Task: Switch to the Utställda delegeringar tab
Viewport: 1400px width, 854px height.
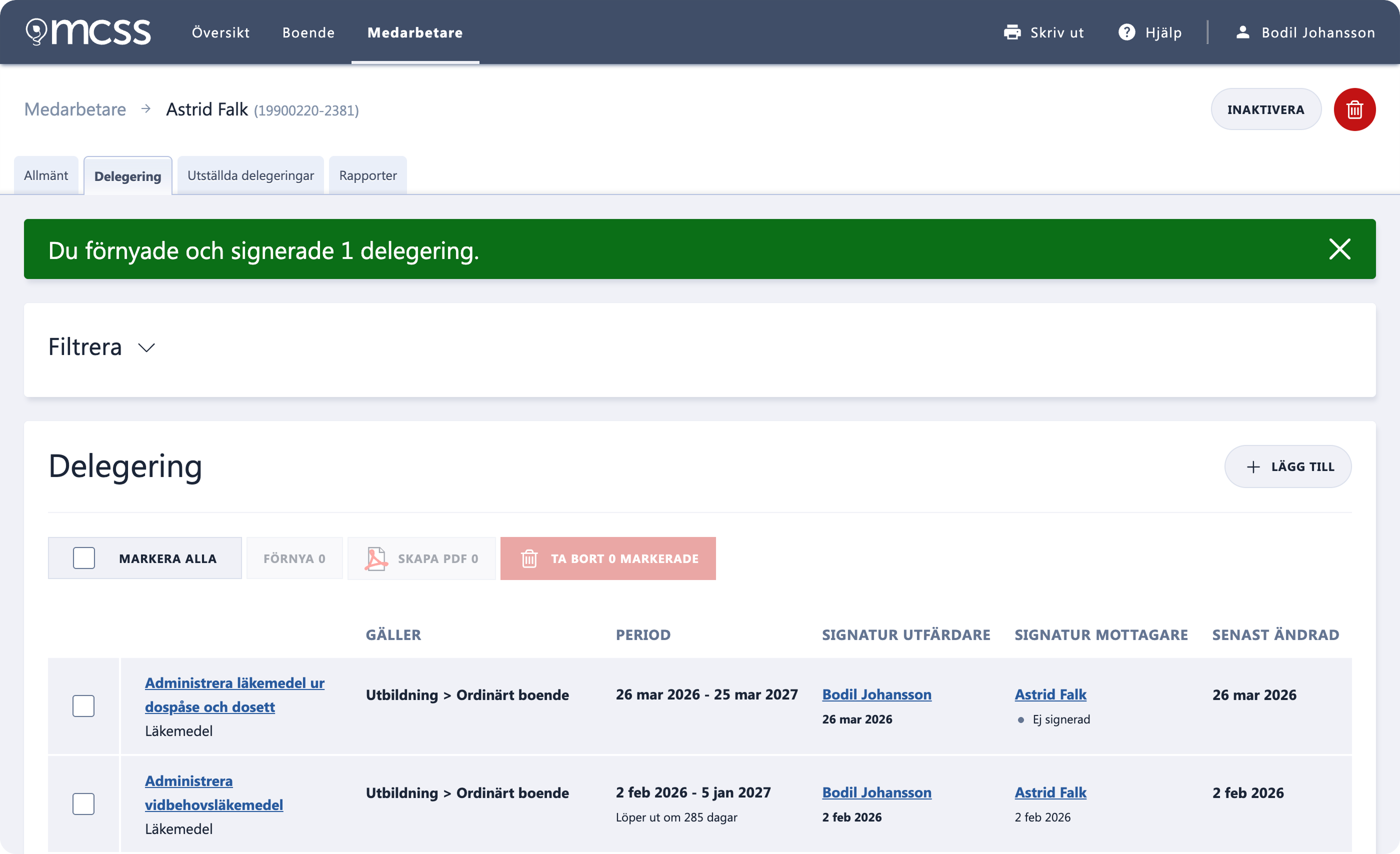Action: click(250, 175)
